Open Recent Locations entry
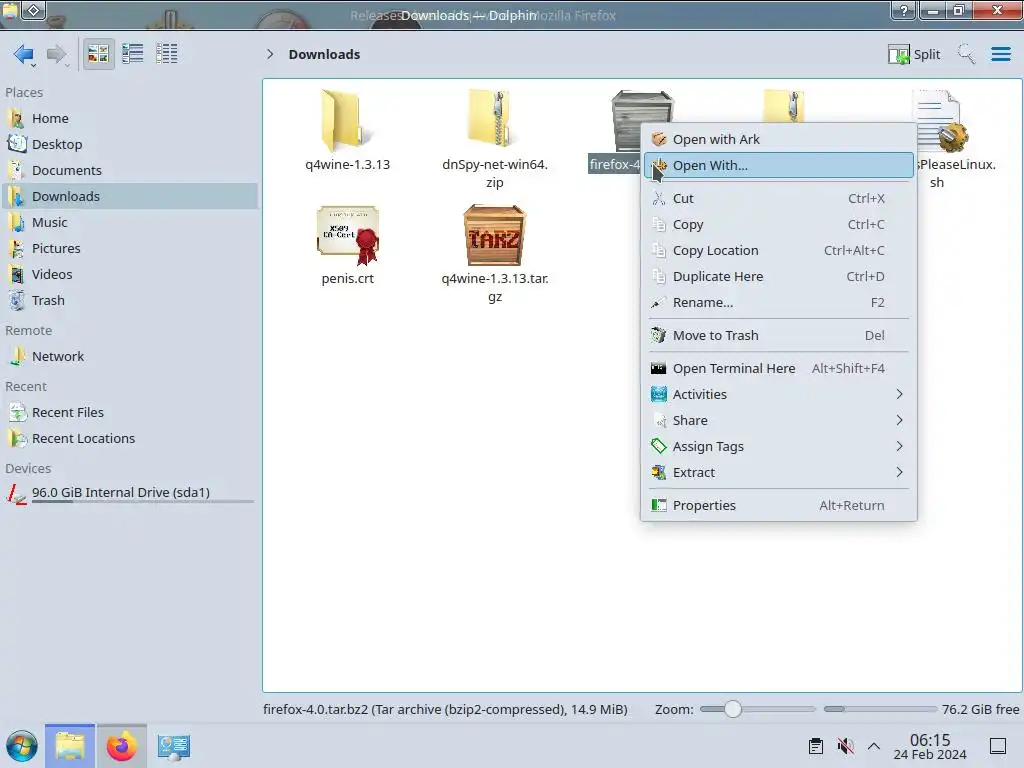 pyautogui.click(x=130, y=439)
